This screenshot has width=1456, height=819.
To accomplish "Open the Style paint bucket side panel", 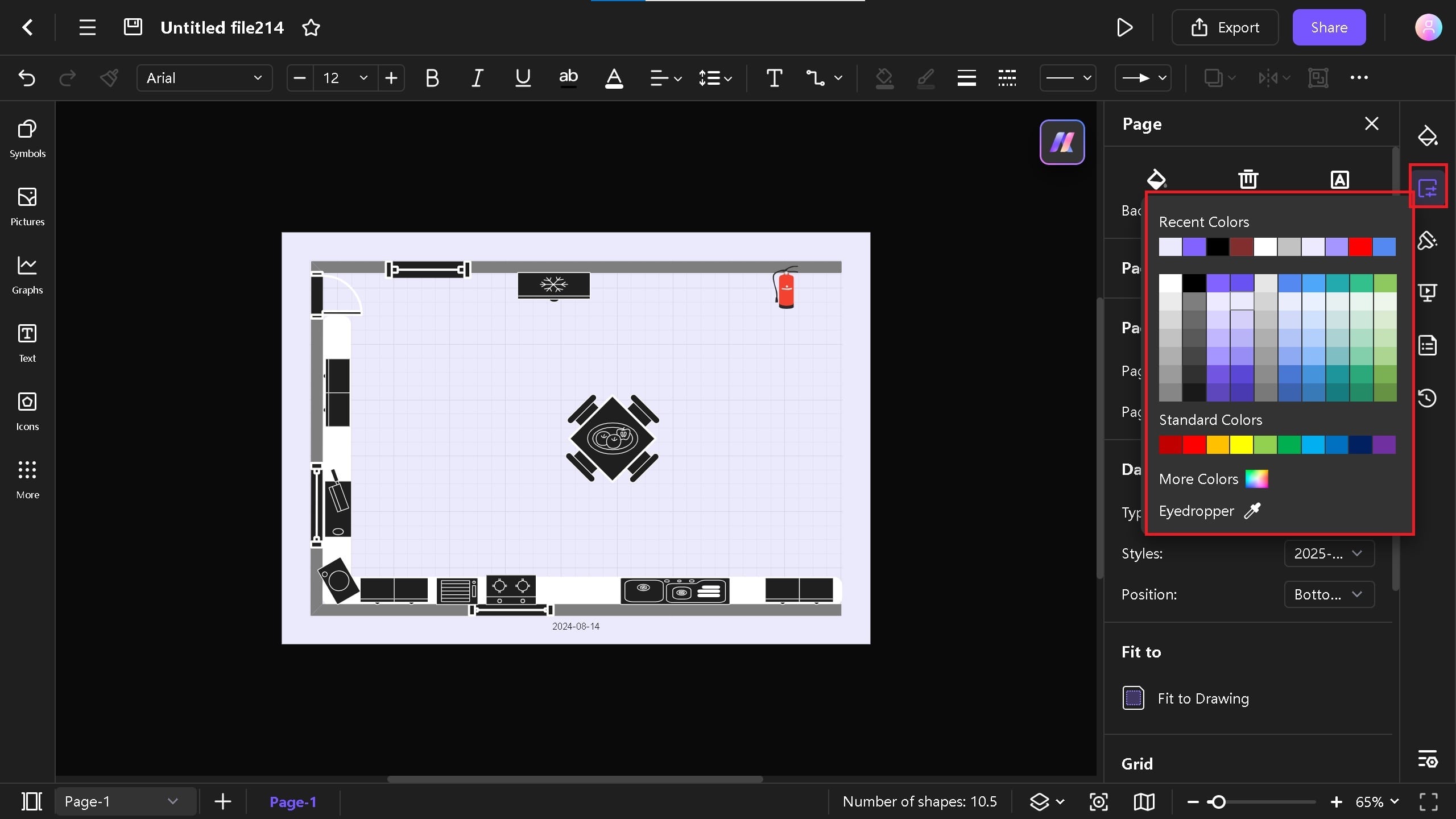I will [1428, 135].
